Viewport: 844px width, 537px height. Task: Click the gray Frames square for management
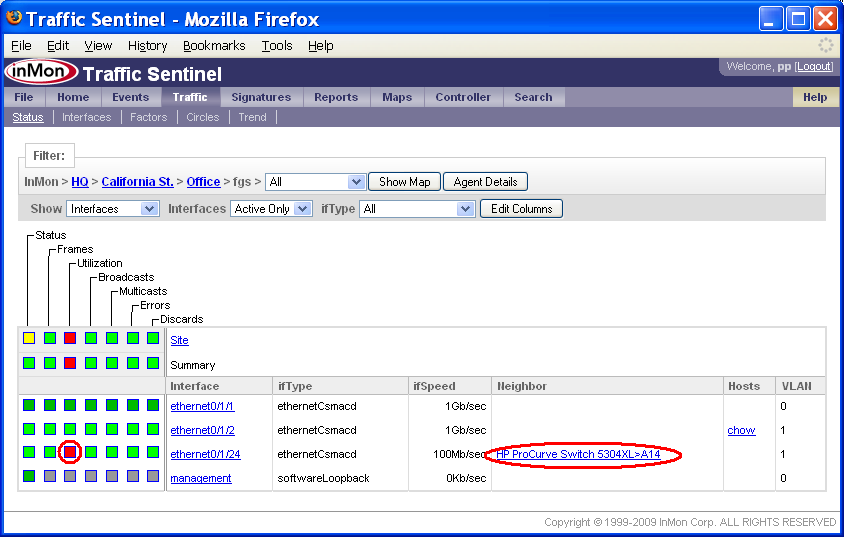[50, 476]
